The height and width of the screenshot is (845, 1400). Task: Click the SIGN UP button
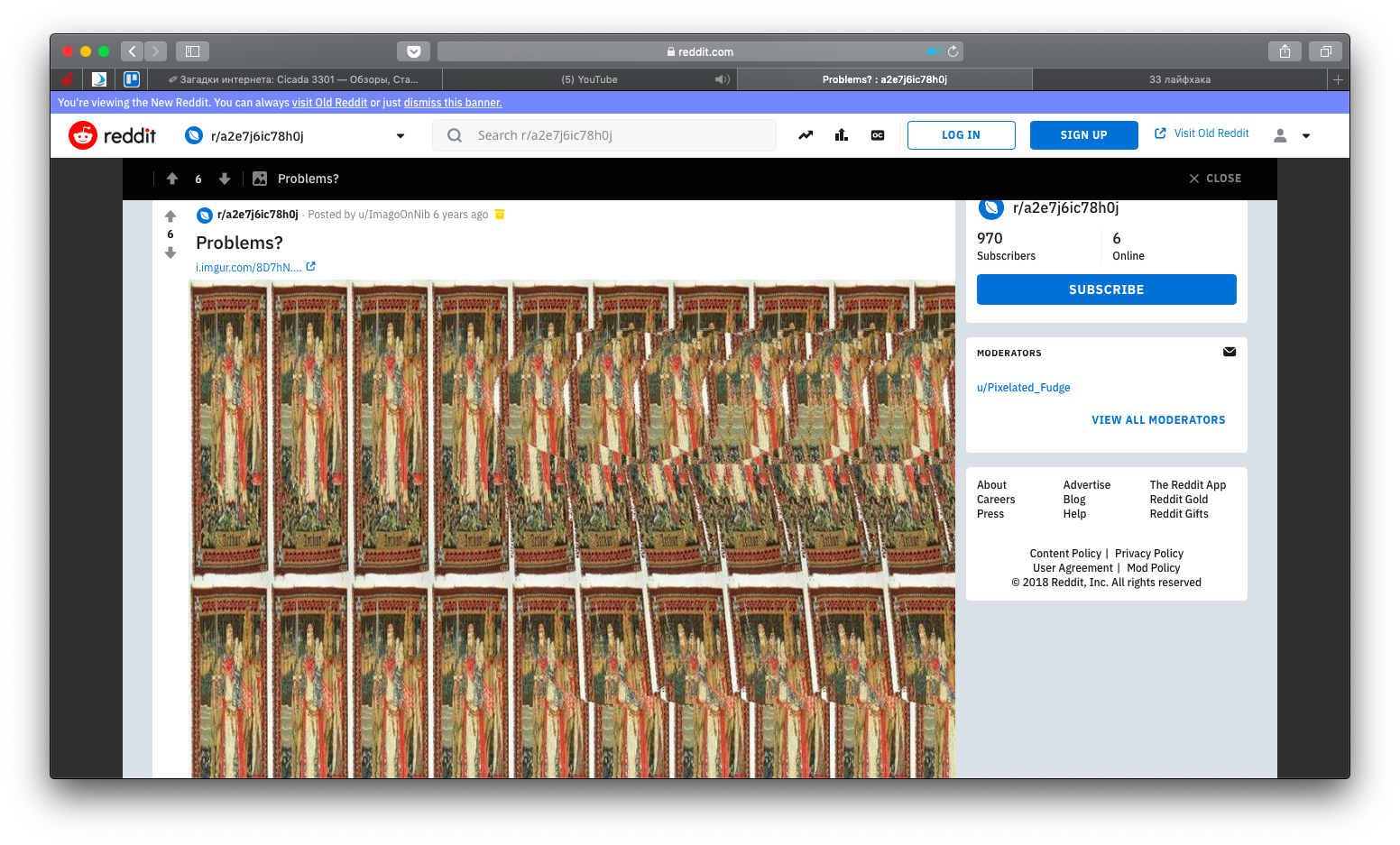coord(1084,135)
